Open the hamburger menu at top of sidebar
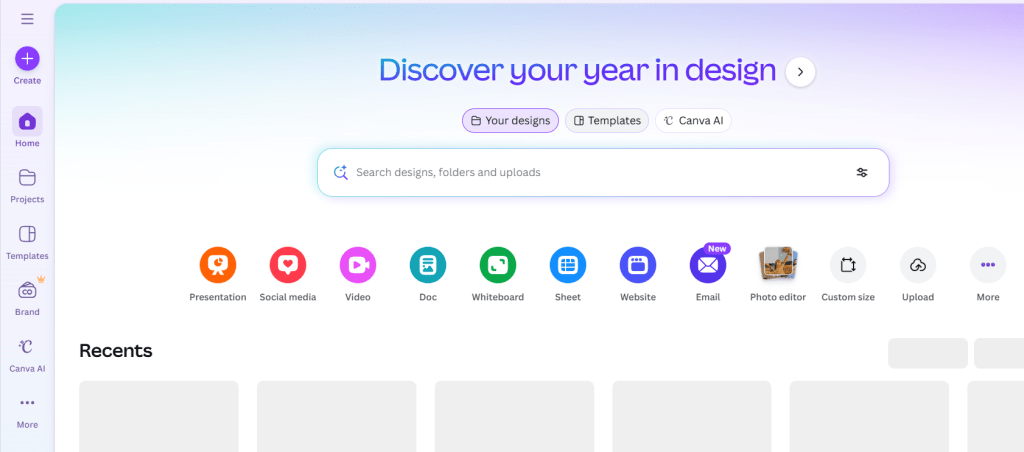Viewport: 1024px width, 452px height. pyautogui.click(x=27, y=18)
